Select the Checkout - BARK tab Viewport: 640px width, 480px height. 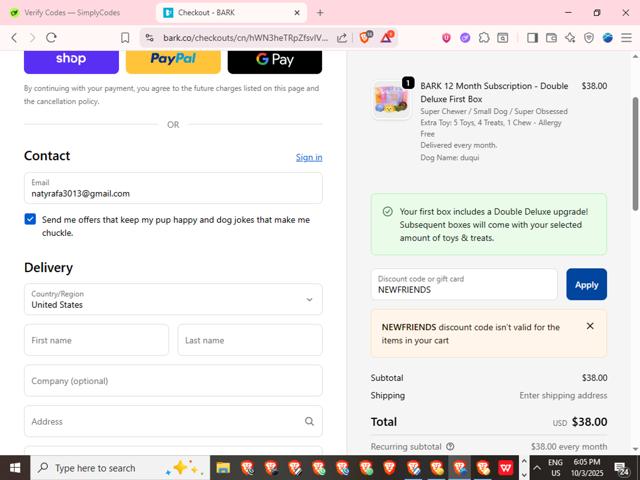click(231, 13)
